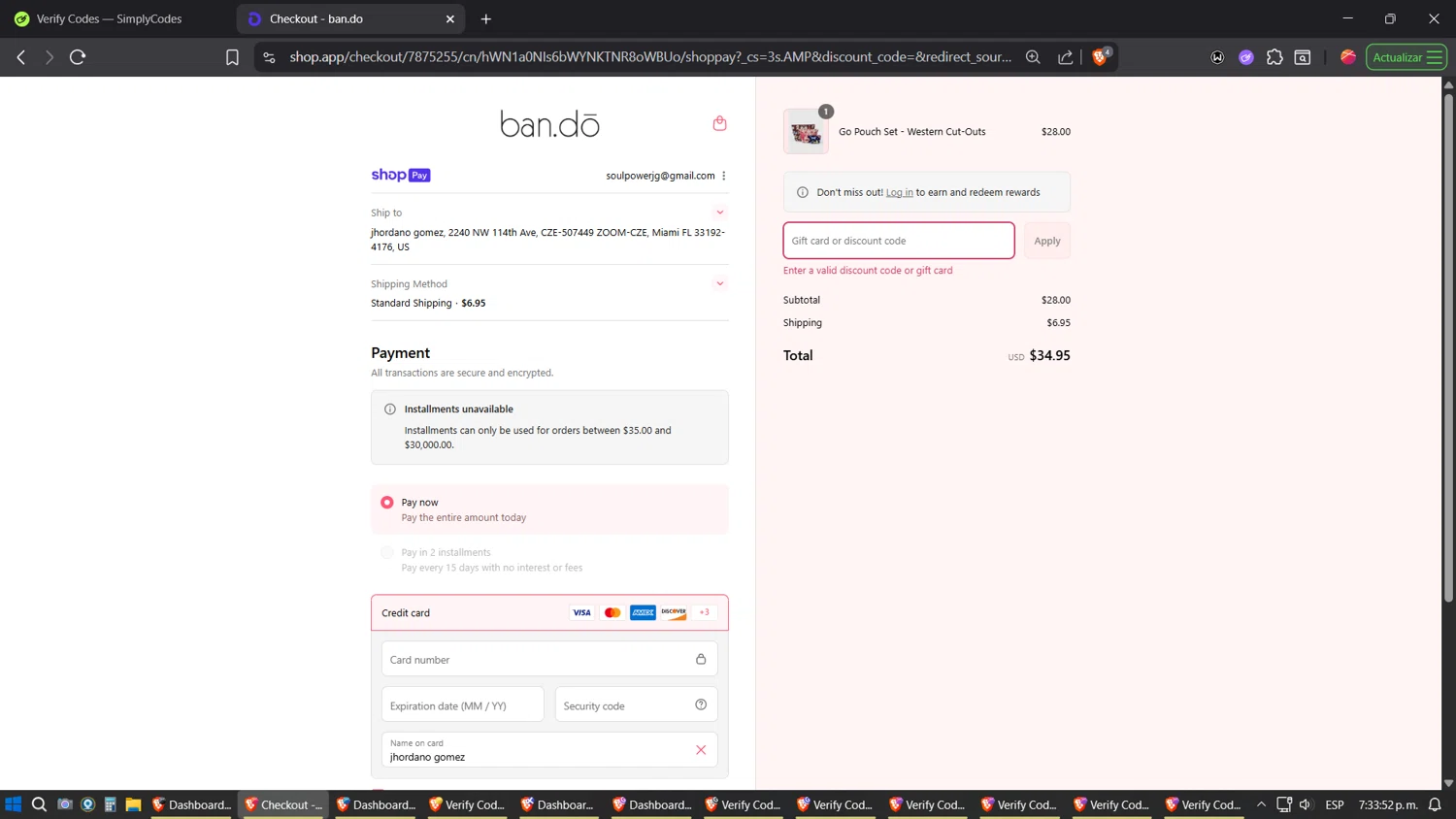Switch to Checkout window in taskbar

(283, 804)
